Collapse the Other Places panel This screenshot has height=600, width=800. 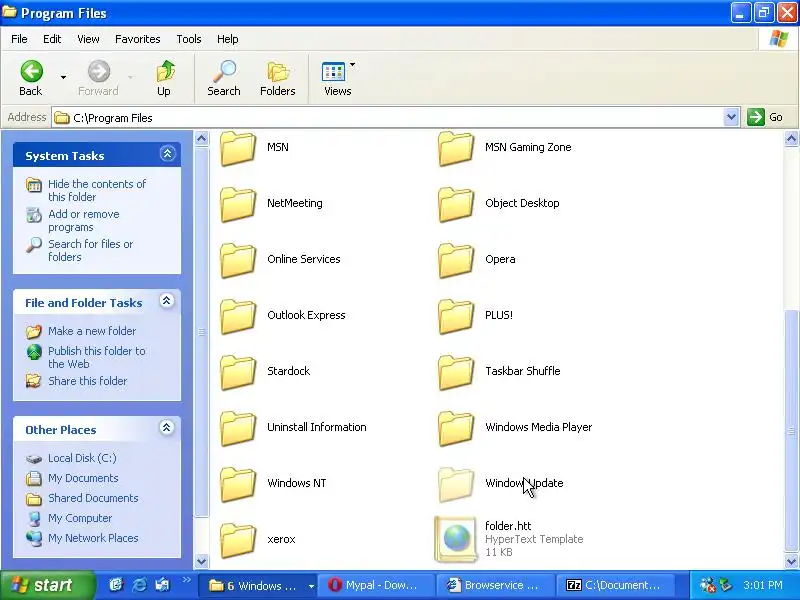[166, 427]
